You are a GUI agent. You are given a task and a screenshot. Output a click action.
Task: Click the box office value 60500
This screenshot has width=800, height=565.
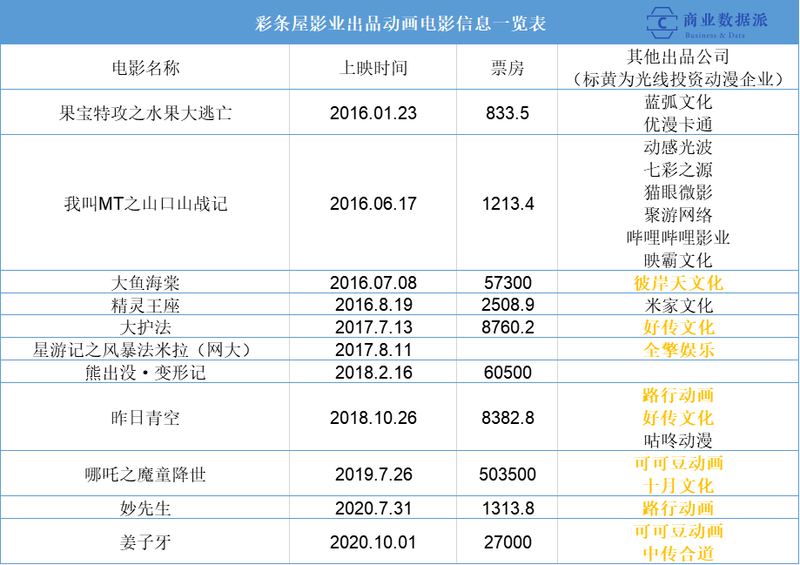[508, 373]
